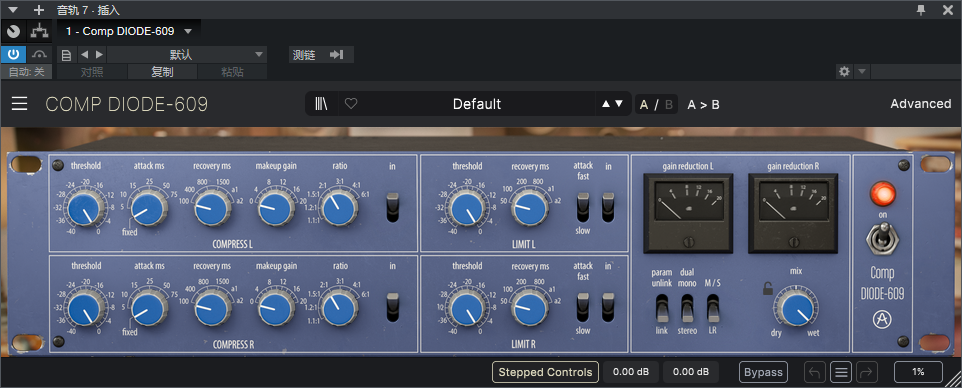Select the A preset slot

coord(644,104)
